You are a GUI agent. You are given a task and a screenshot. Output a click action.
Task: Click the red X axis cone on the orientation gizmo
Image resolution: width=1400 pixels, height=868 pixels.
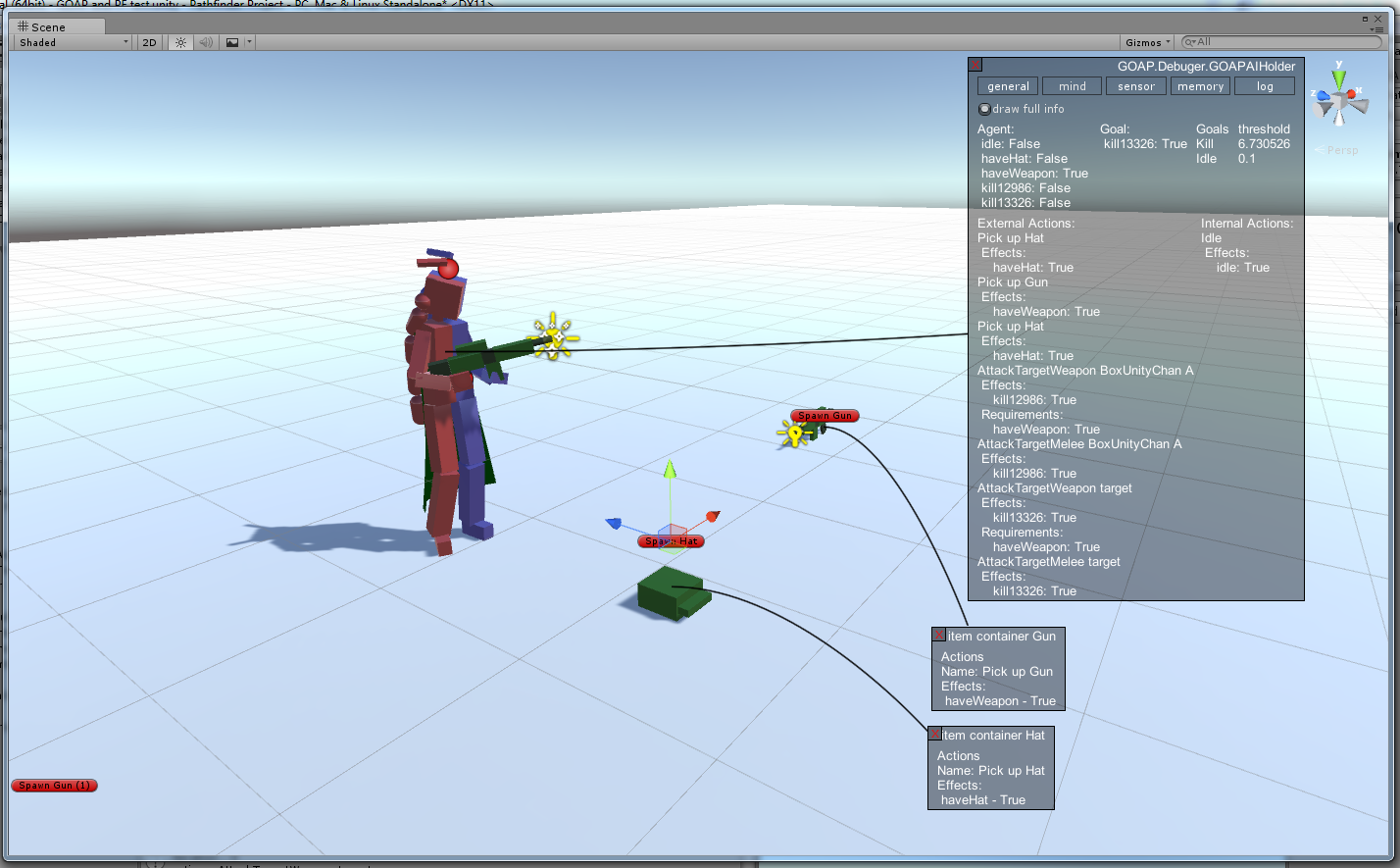(1354, 93)
